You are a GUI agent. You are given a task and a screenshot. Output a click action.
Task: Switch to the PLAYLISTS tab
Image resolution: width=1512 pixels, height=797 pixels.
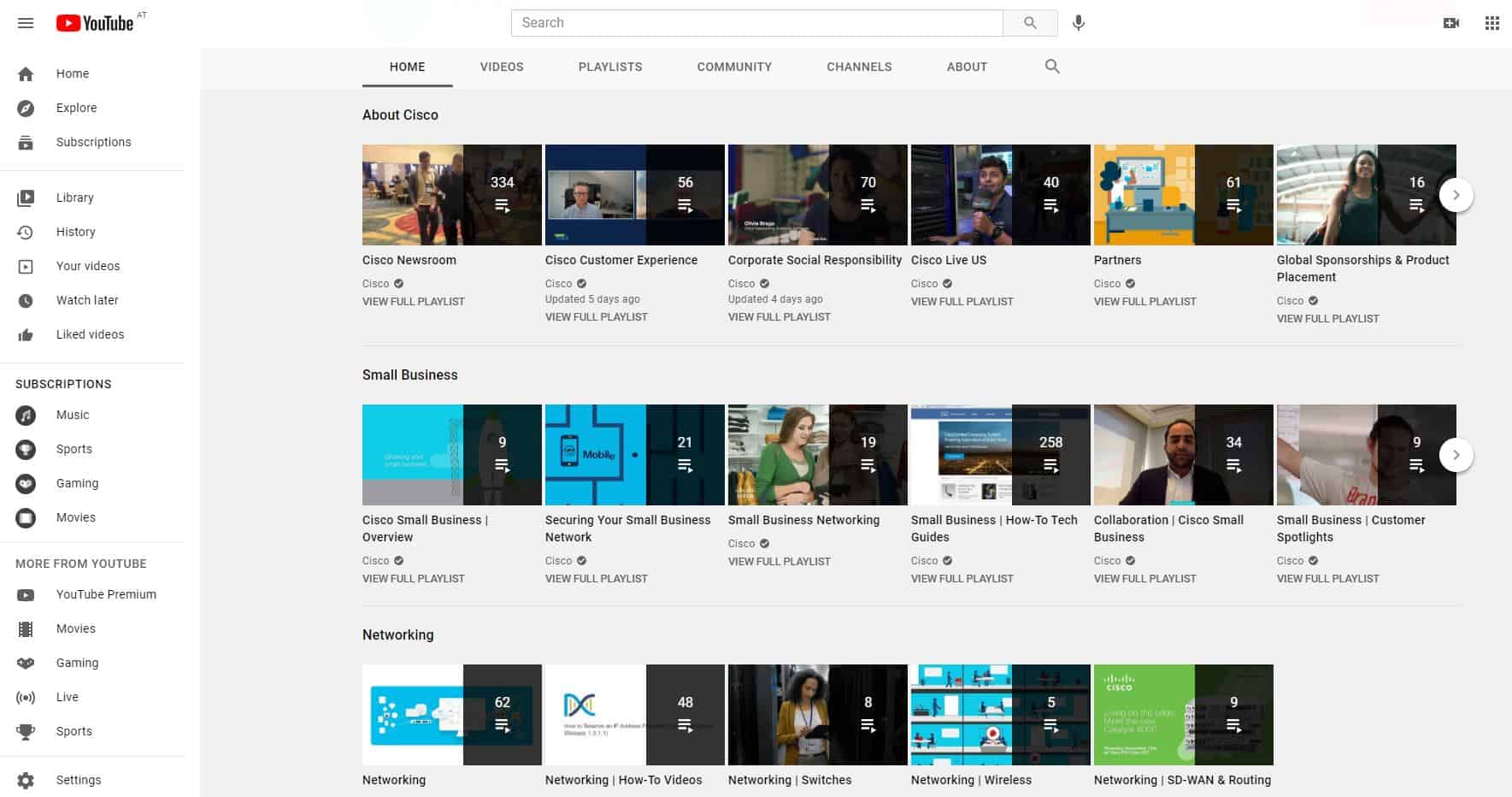tap(610, 67)
